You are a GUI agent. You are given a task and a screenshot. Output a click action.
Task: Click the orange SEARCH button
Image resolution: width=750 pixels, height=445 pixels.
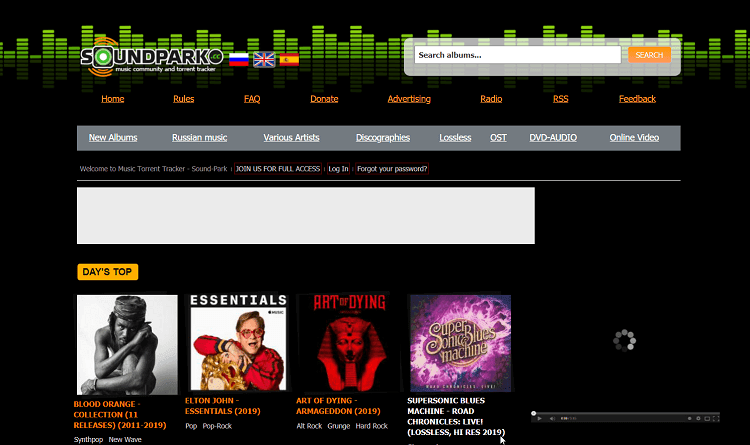click(x=649, y=55)
